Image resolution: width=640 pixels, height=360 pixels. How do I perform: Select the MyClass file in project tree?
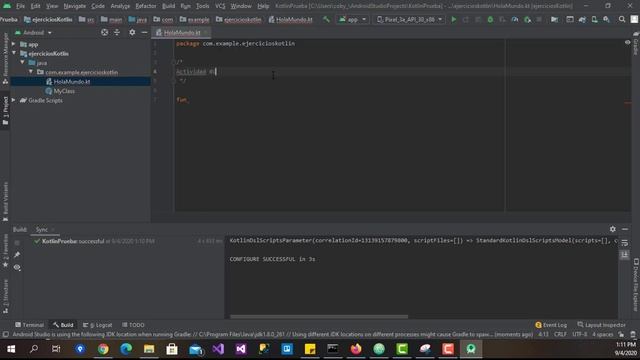(x=60, y=91)
